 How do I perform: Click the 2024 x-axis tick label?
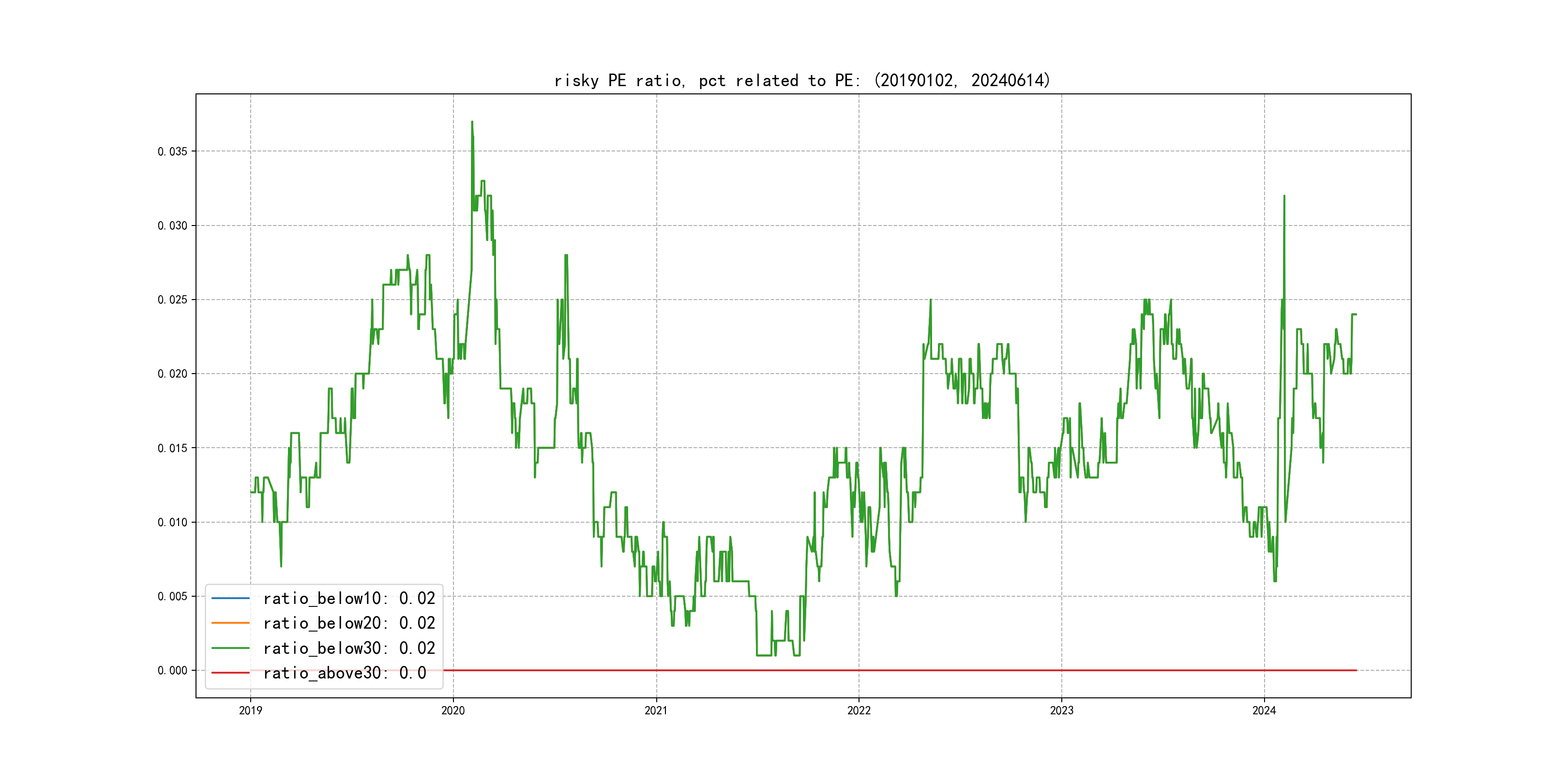1264,710
